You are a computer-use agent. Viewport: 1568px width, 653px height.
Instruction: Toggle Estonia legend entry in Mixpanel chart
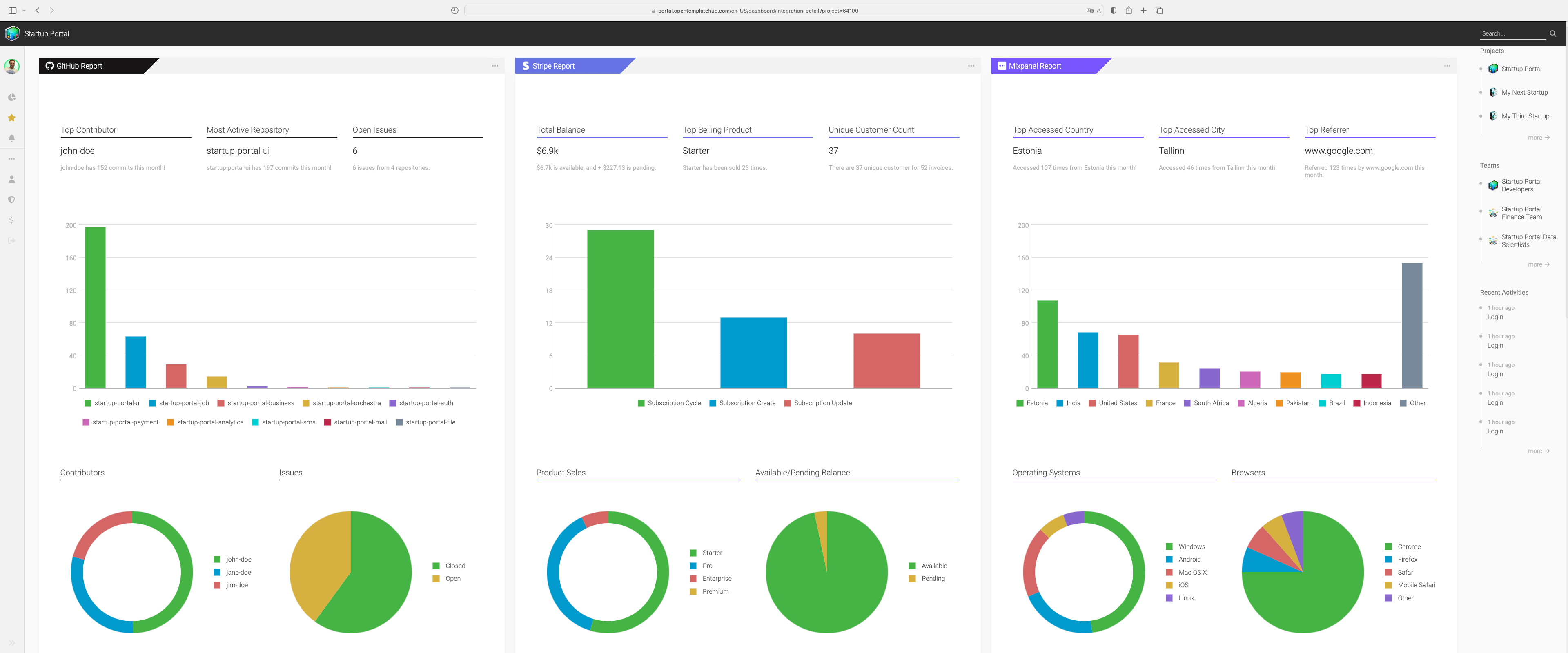click(1032, 403)
